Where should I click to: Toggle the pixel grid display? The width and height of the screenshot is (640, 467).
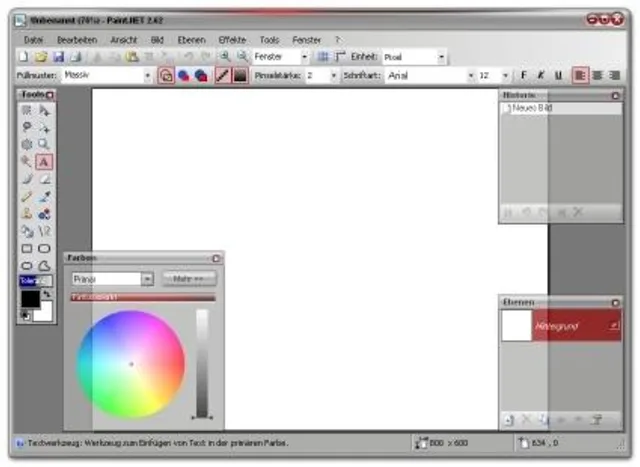pos(322,56)
